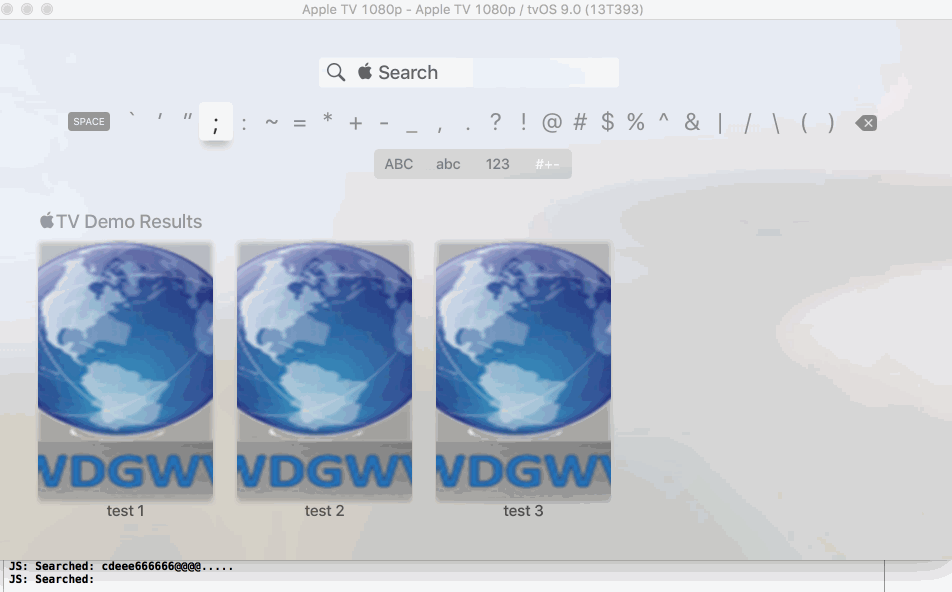Select the dollar sign key
The width and height of the screenshot is (952, 592).
[x=606, y=122]
